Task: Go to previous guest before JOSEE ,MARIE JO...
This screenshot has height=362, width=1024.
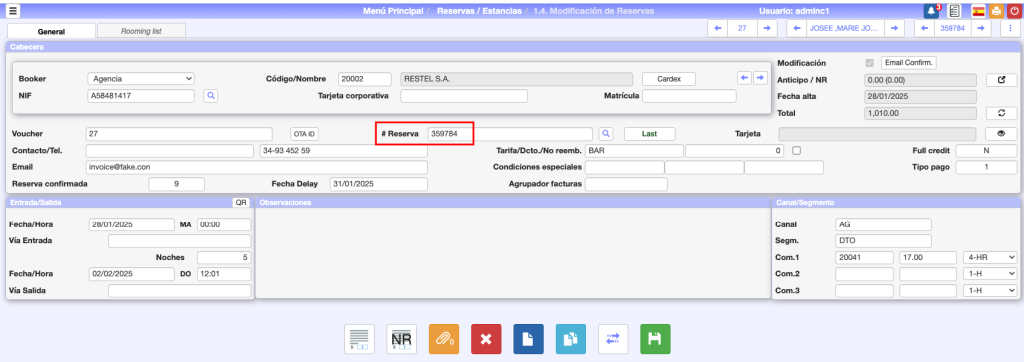Action: 797,28
